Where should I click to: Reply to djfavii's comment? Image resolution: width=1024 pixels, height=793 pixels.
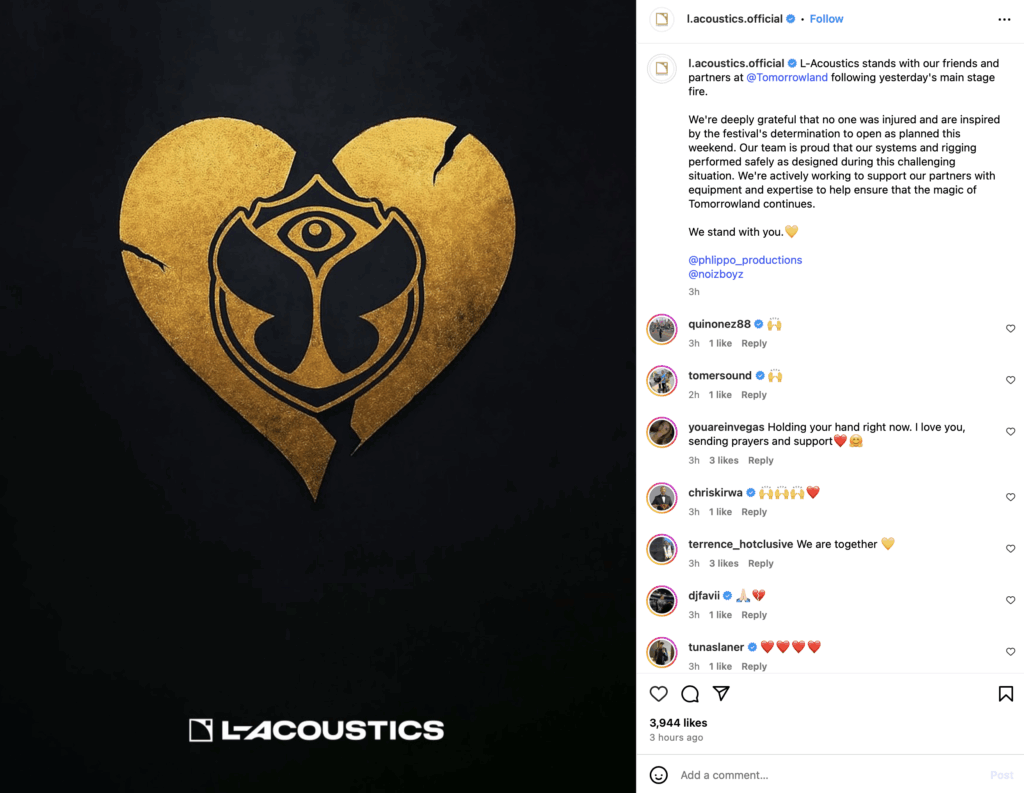754,615
